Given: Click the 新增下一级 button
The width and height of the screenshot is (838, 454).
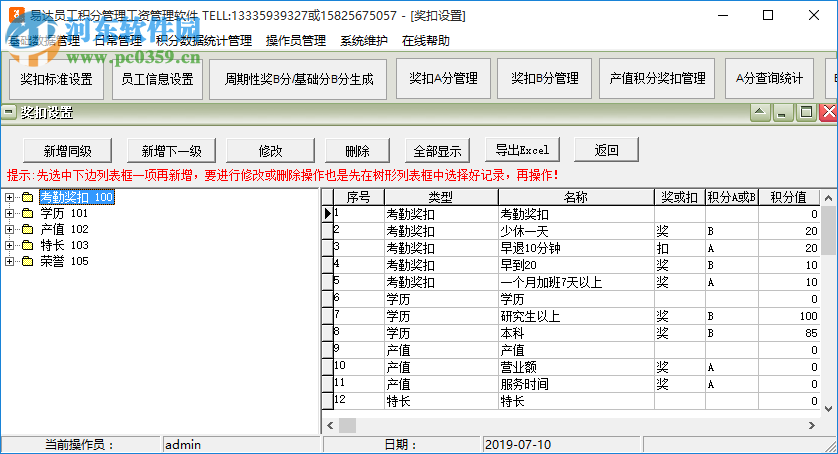Looking at the screenshot, I should 172,151.
